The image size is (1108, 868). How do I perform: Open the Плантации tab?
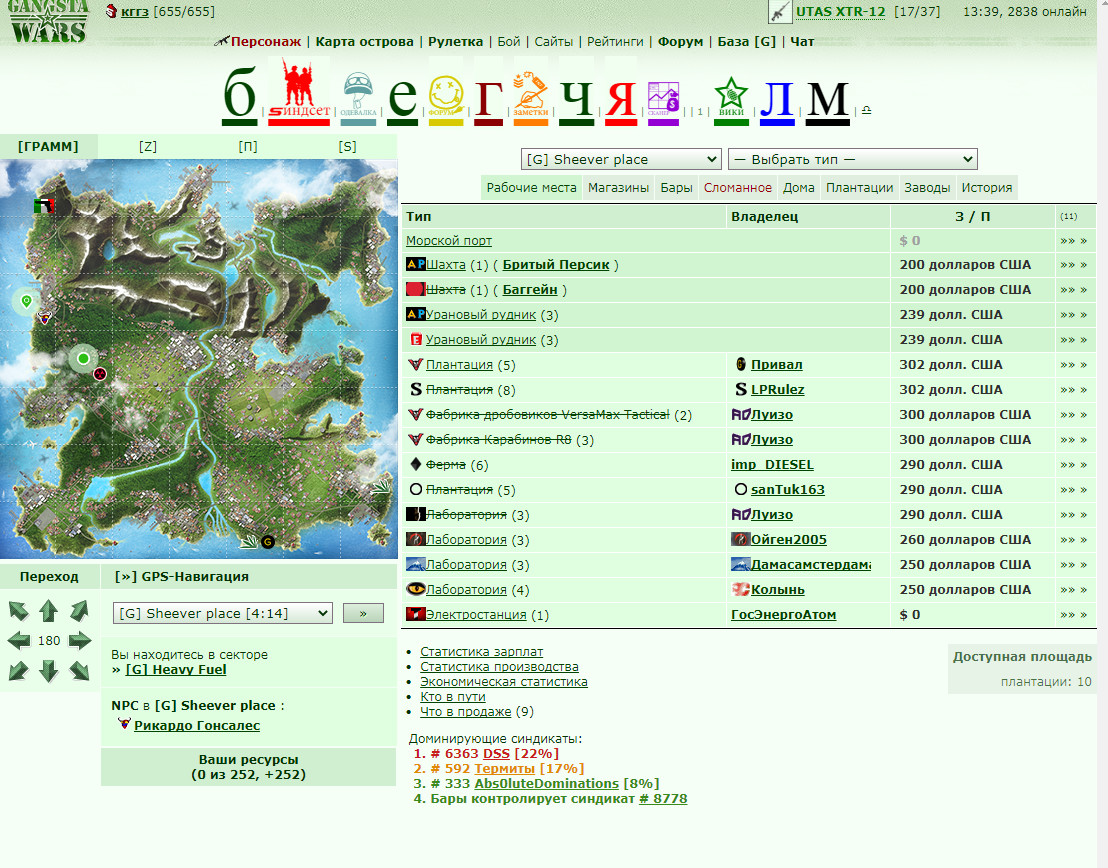(x=859, y=187)
